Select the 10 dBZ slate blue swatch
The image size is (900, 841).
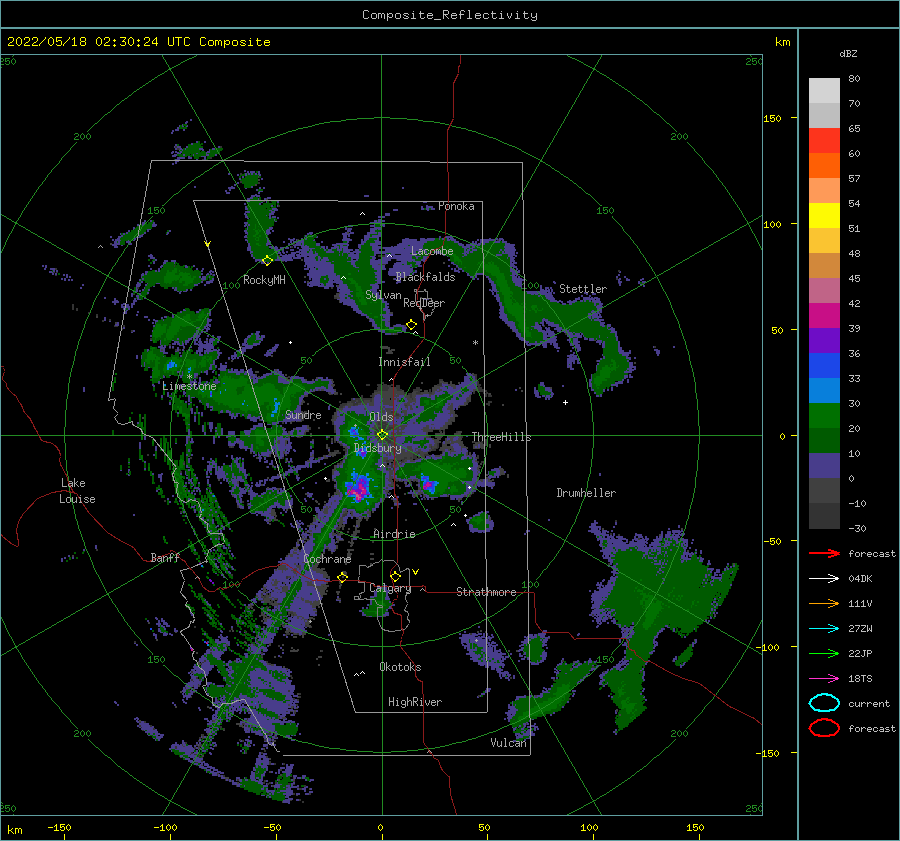tap(824, 466)
